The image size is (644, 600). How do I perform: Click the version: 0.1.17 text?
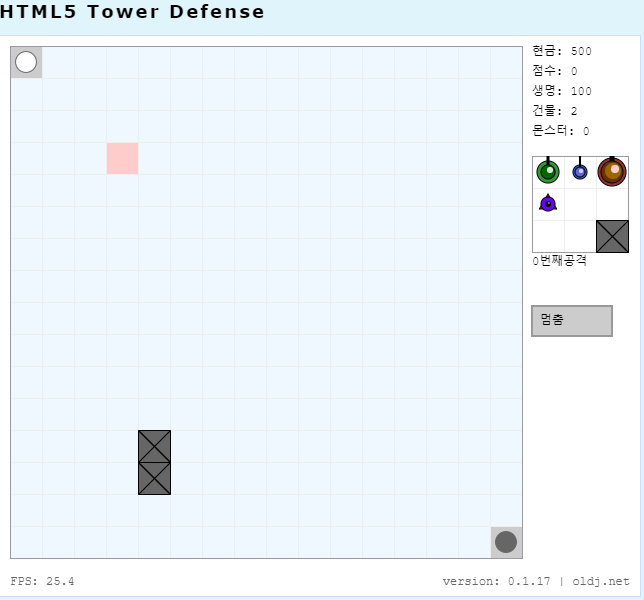tap(496, 581)
